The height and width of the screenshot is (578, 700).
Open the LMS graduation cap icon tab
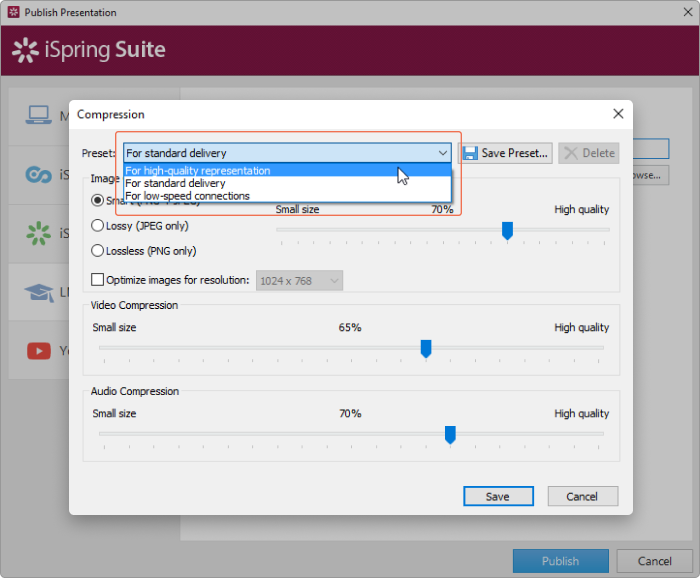(x=39, y=292)
